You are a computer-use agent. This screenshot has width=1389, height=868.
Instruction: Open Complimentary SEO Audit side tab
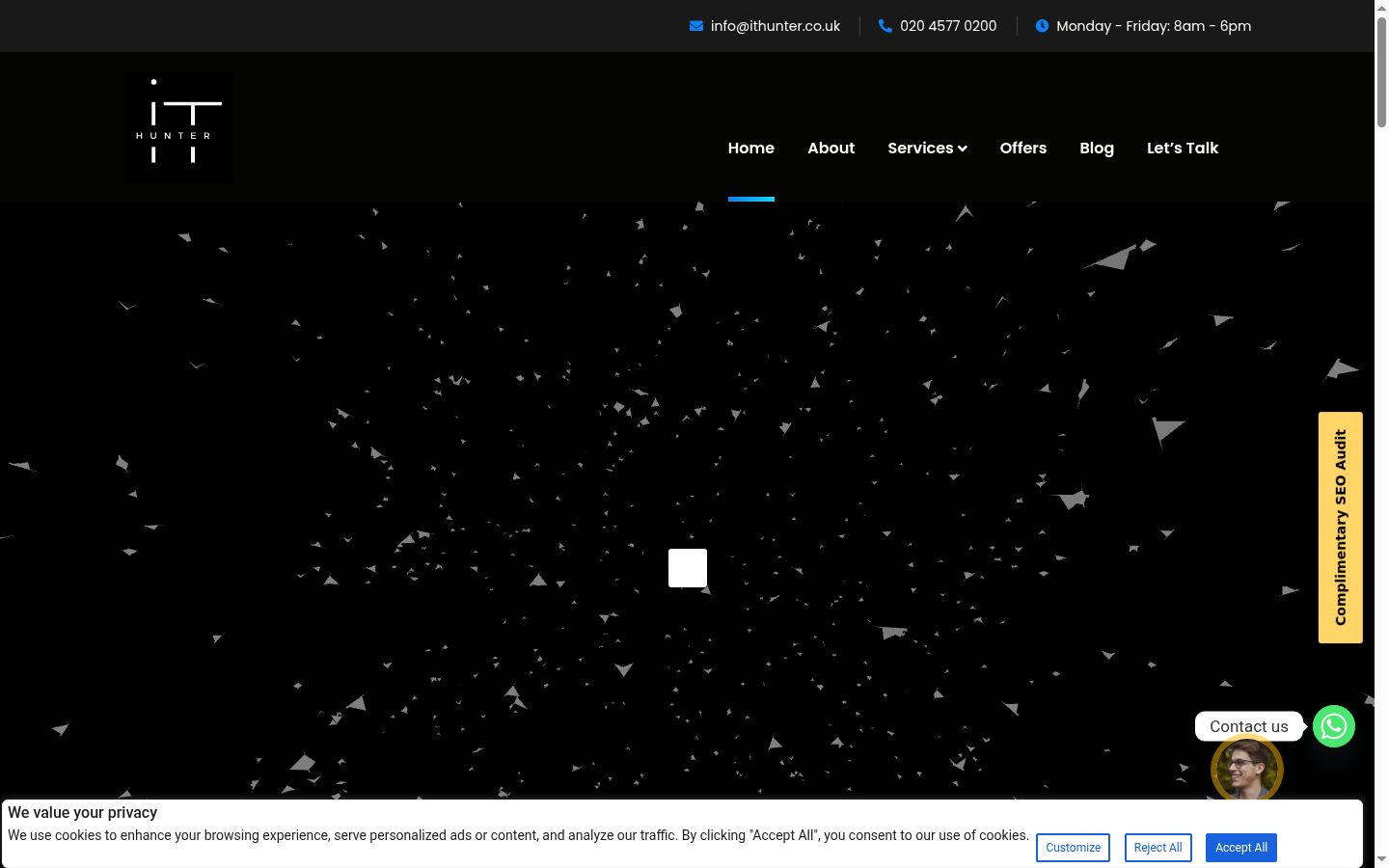[1341, 528]
